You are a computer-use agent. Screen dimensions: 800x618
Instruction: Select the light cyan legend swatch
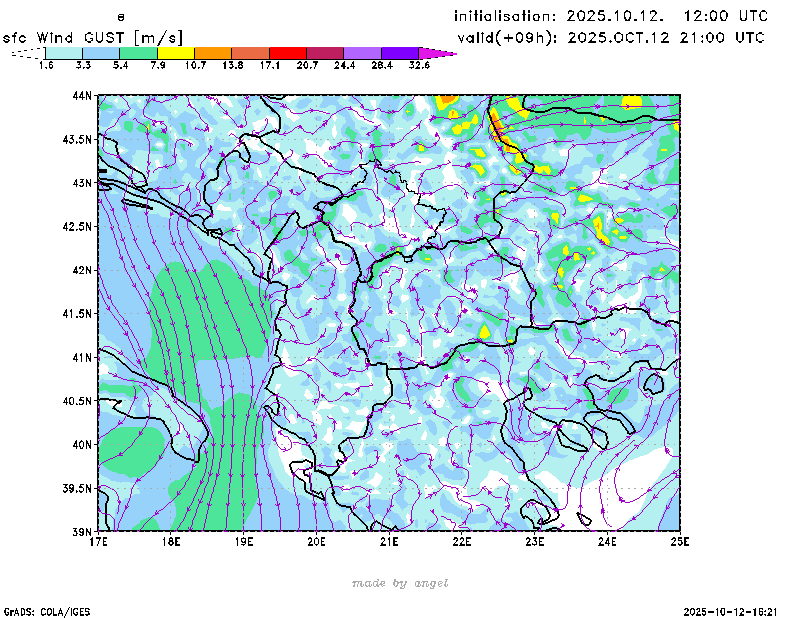coord(64,52)
